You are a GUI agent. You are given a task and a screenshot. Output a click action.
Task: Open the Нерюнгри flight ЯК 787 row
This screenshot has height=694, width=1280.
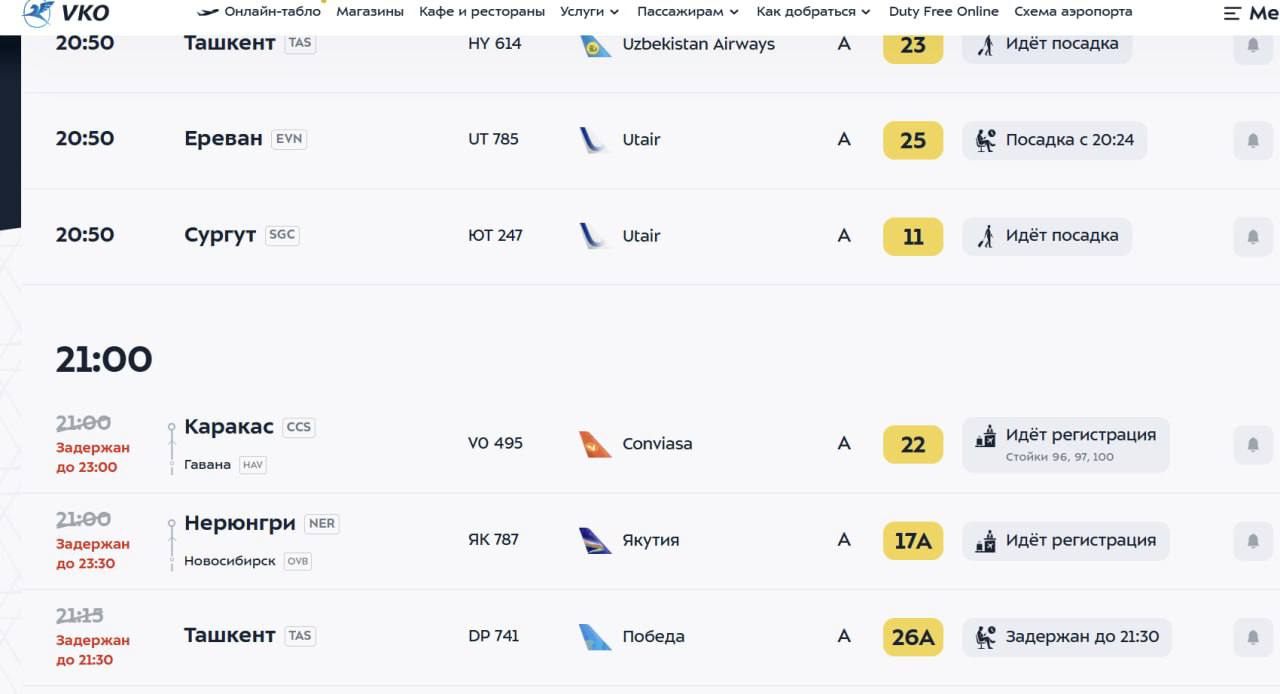pos(494,540)
